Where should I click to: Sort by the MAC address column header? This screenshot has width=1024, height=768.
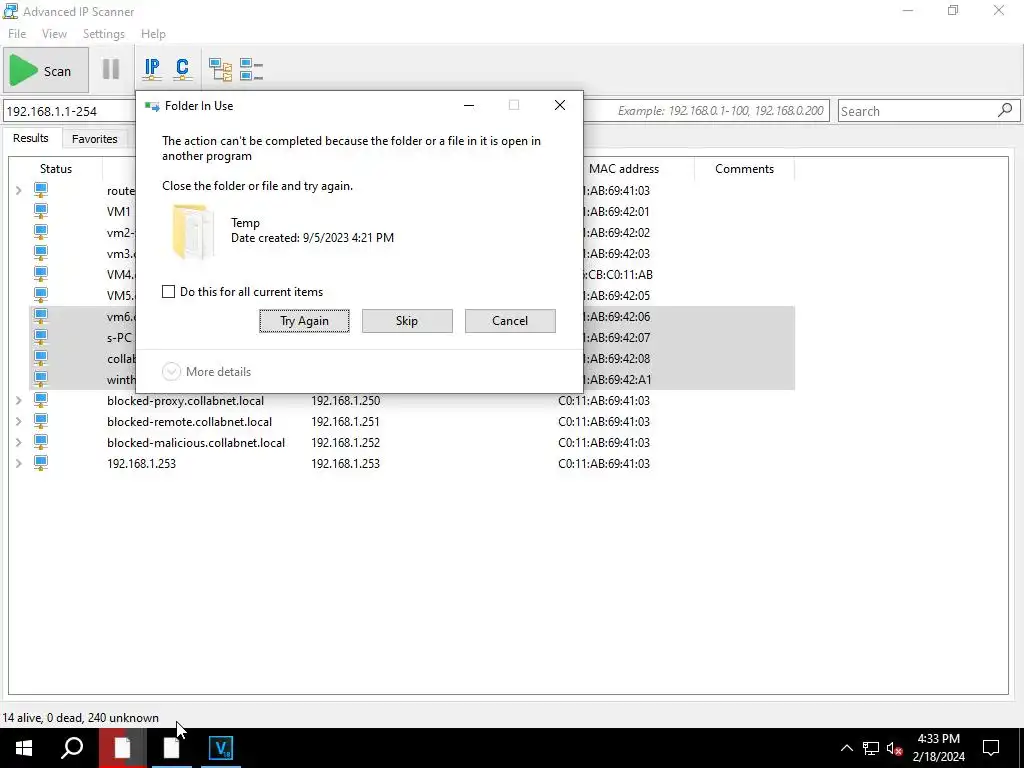[x=624, y=168]
